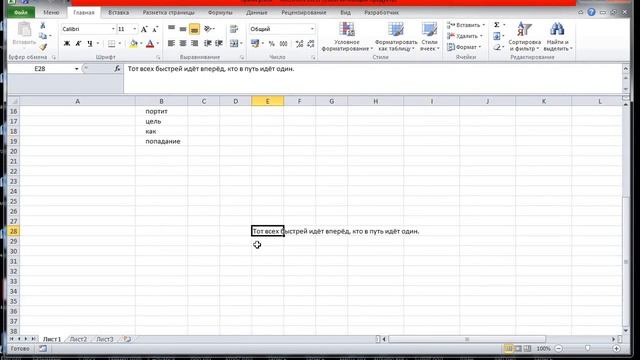
Task: Click the Clear eraser icon
Action: (x=497, y=47)
